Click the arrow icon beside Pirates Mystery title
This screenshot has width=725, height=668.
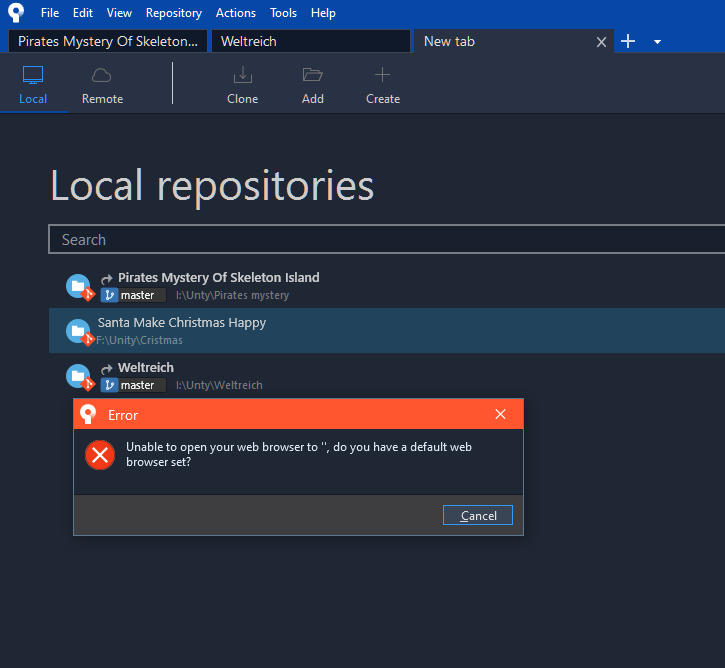coord(107,278)
